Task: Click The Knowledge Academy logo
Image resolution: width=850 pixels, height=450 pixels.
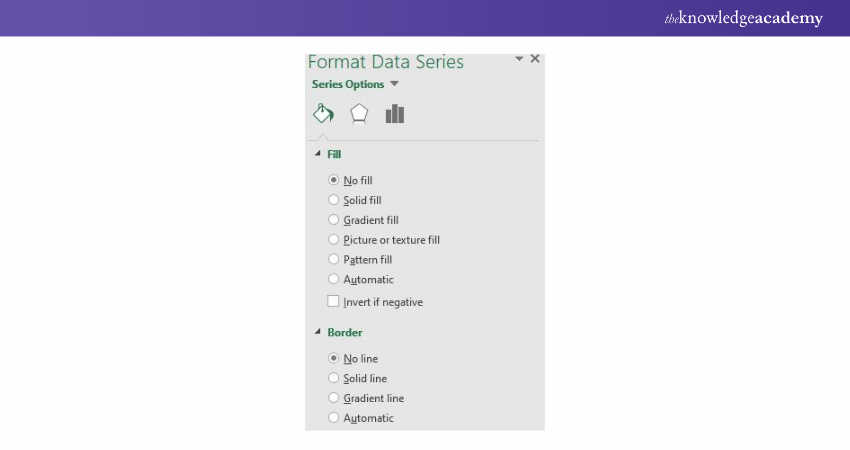Action: coord(743,18)
